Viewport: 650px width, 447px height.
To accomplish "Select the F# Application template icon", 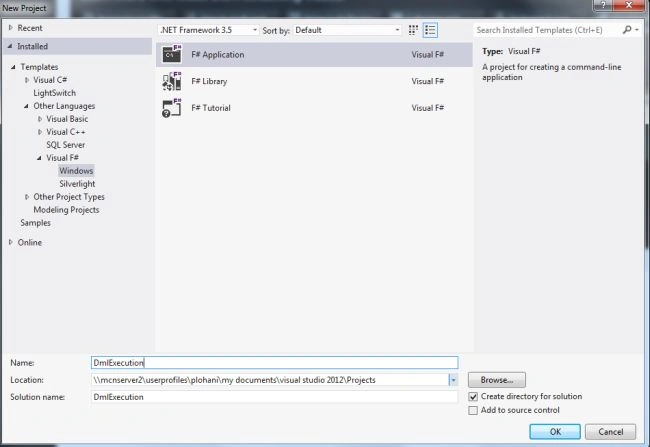I will point(172,54).
